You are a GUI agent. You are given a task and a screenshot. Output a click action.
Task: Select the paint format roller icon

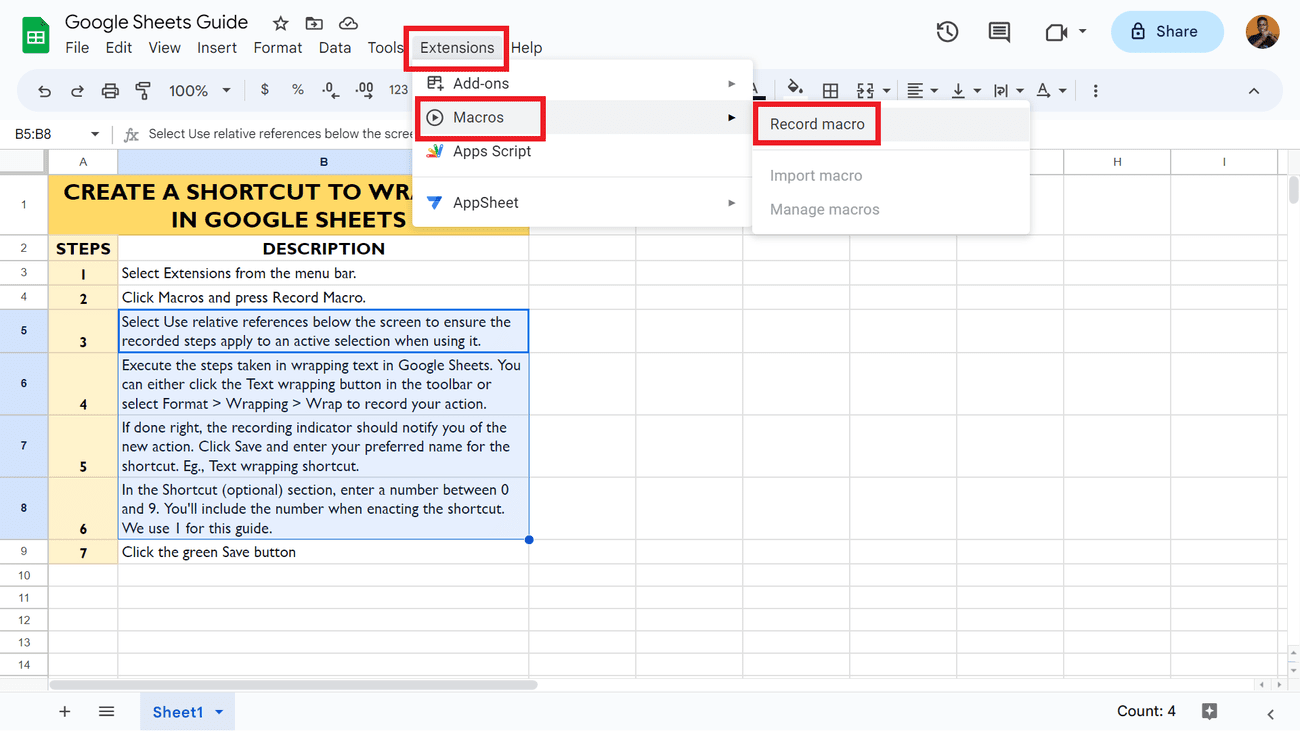click(143, 91)
